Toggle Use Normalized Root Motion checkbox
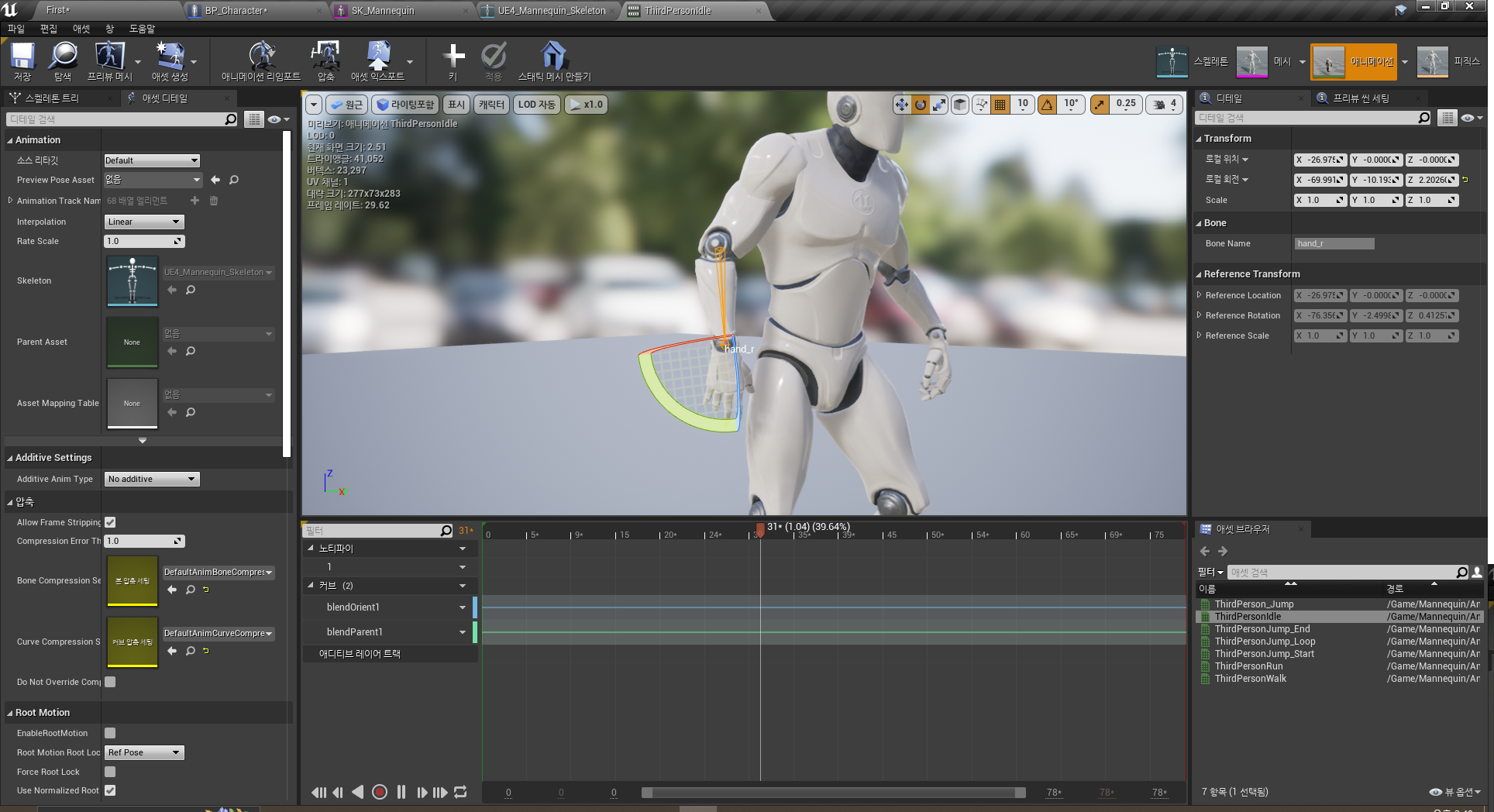The image size is (1494, 812). click(x=110, y=790)
